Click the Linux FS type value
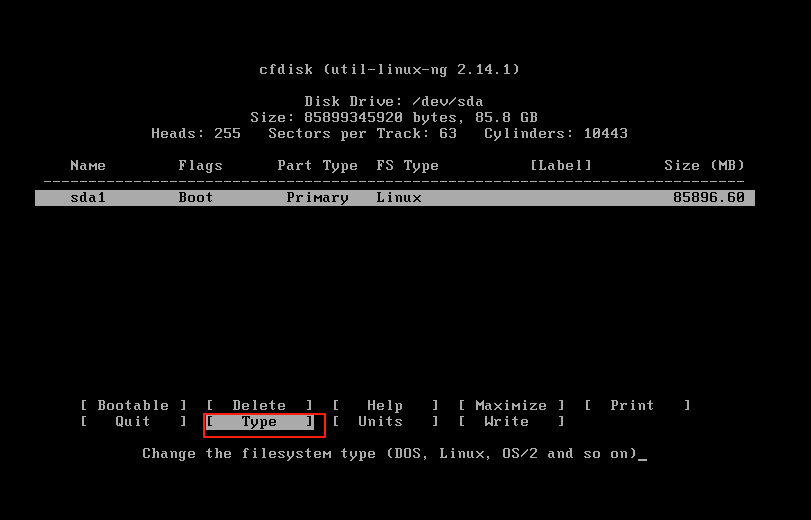Viewport: 811px width, 520px height. pos(399,198)
